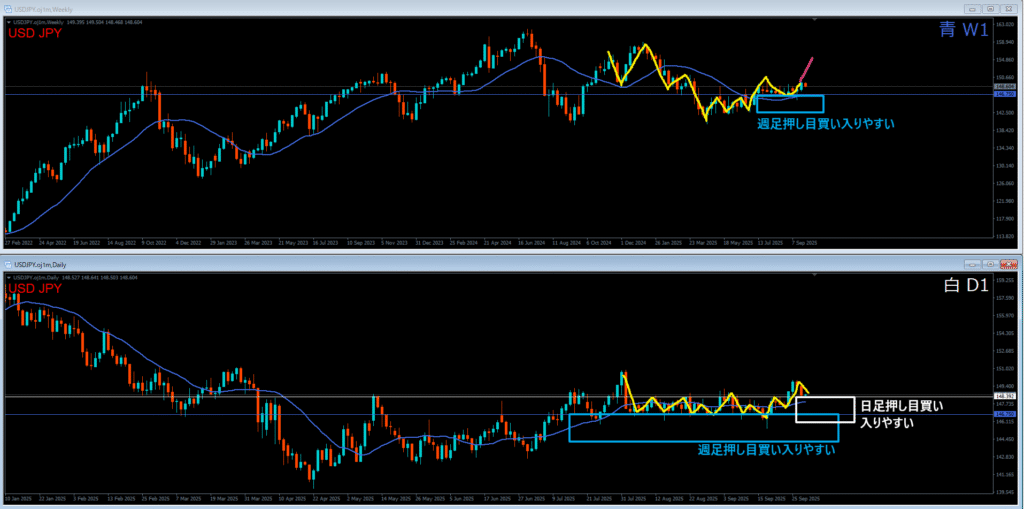This screenshot has height=509, width=1024.
Task: Click the 16 Jun 2024 date on the Weekly time axis
Action: tap(532, 242)
